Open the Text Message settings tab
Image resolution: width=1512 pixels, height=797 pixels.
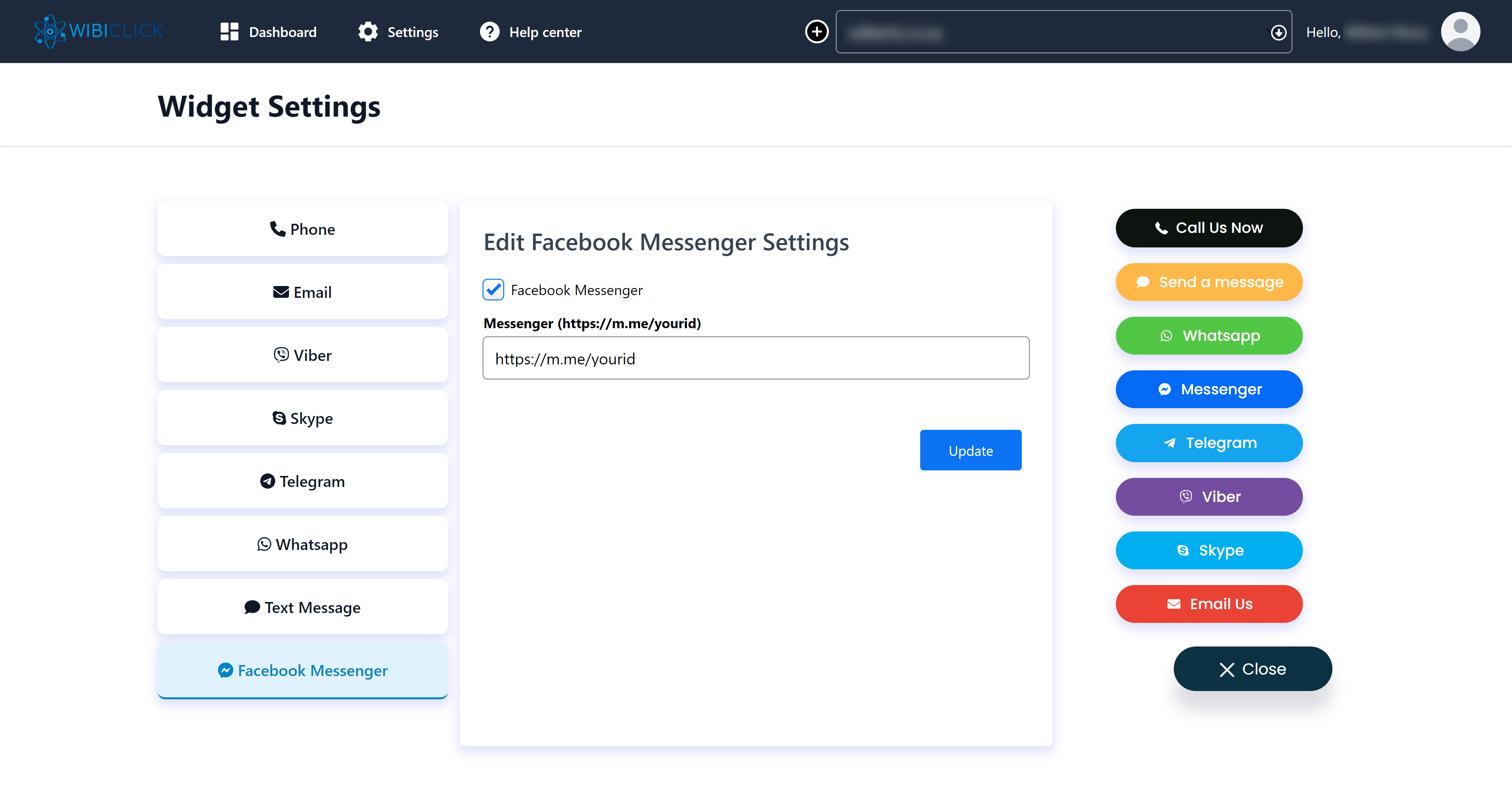tap(302, 607)
